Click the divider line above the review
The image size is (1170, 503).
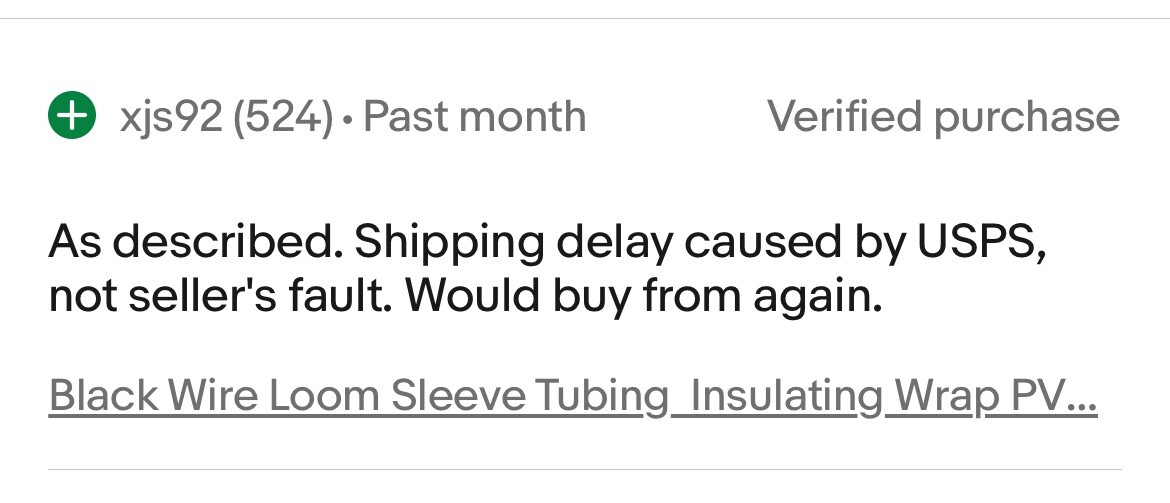click(585, 18)
